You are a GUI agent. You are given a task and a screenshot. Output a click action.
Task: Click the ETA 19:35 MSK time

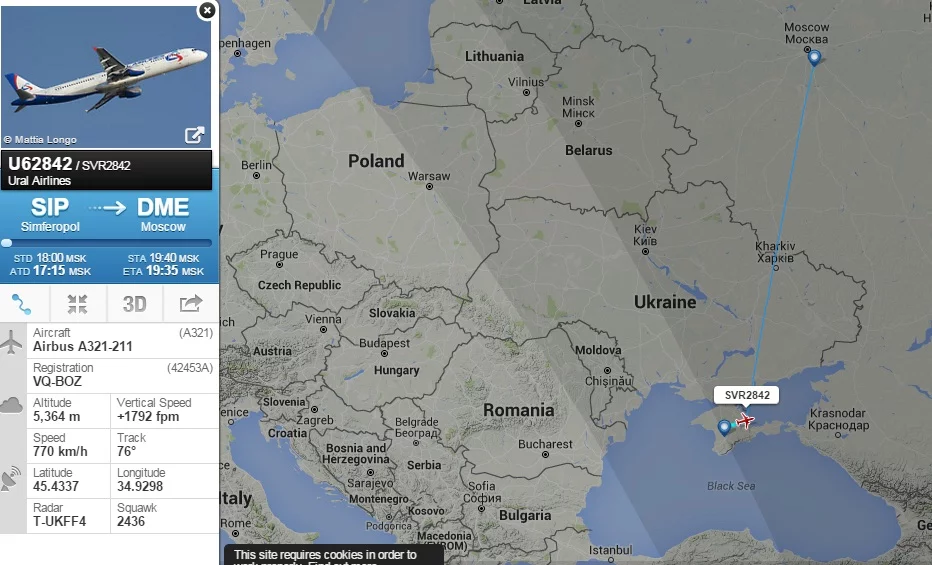coord(163,271)
